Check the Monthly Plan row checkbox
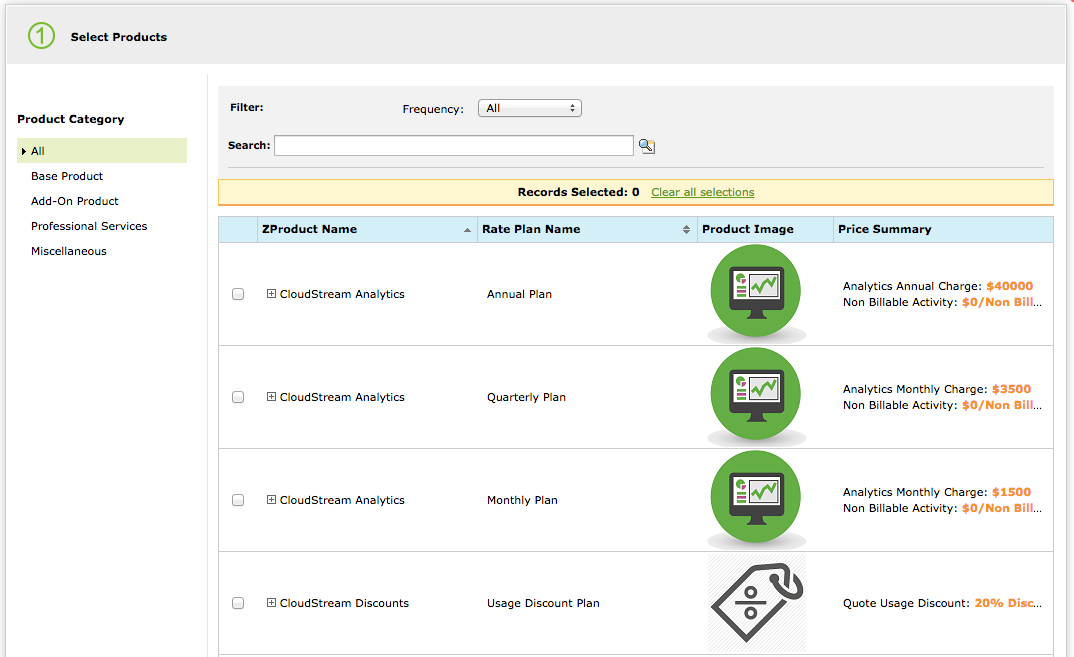 (x=238, y=500)
